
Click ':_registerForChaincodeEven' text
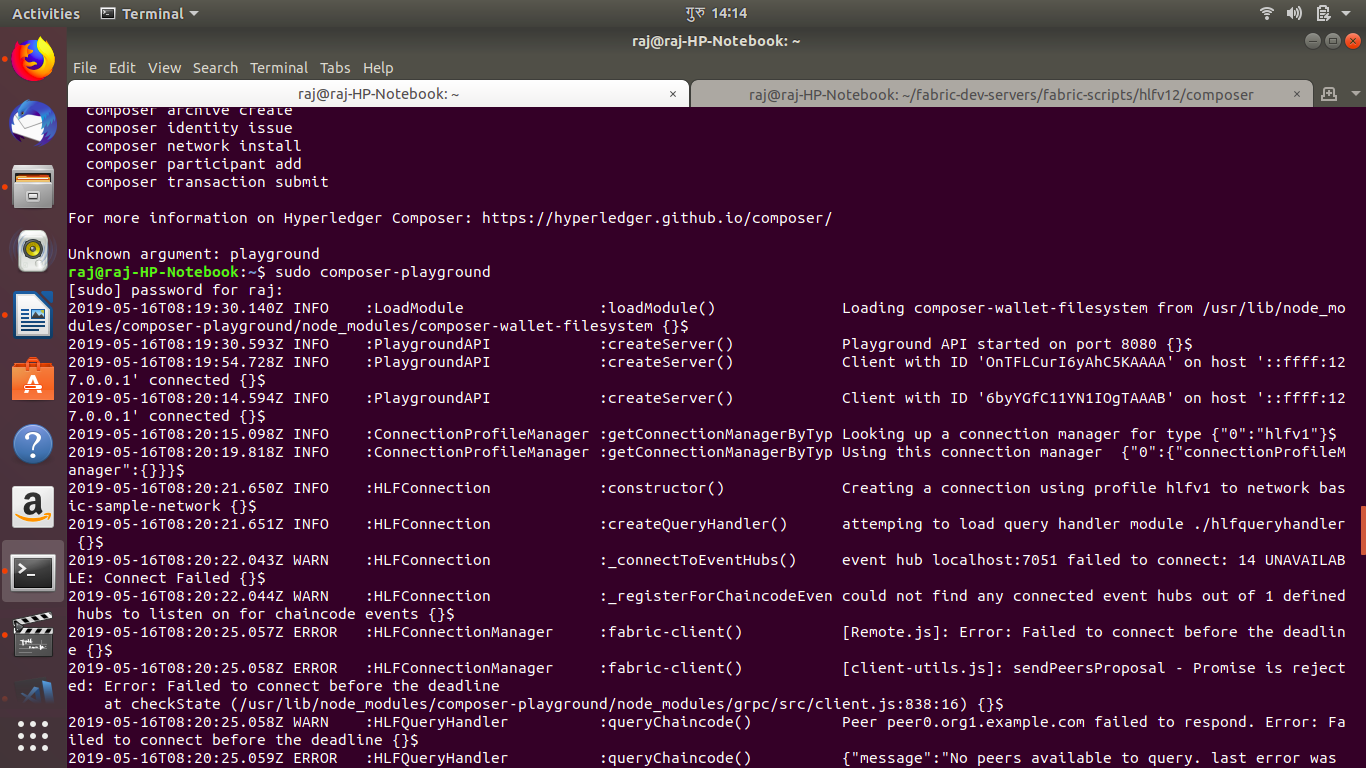point(716,596)
